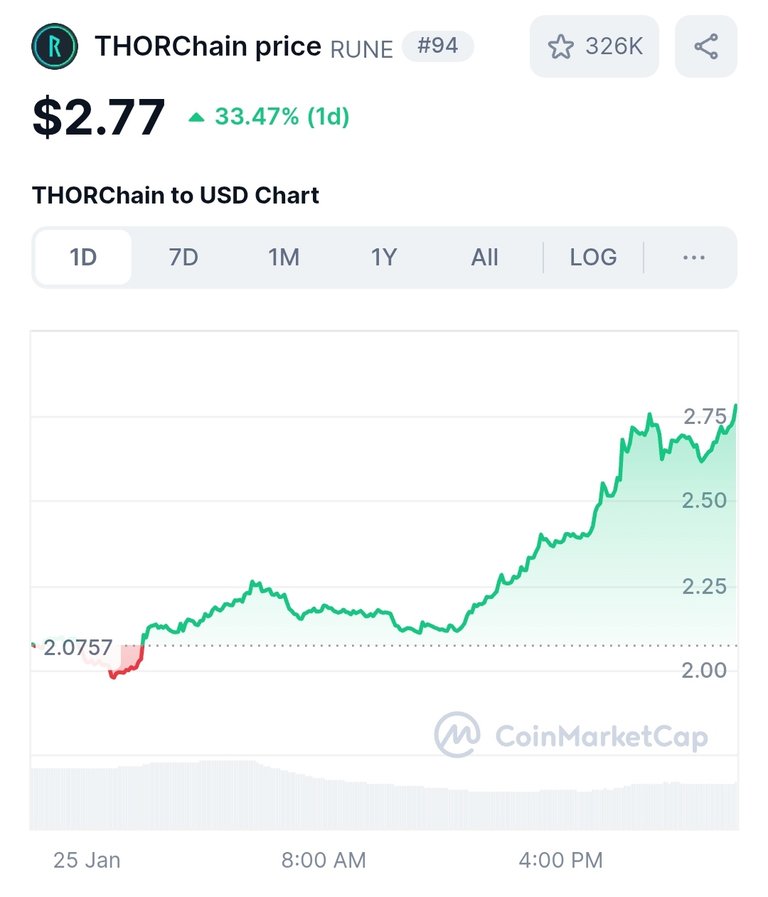
Task: Click the volume bars below the chart
Action: (384, 796)
